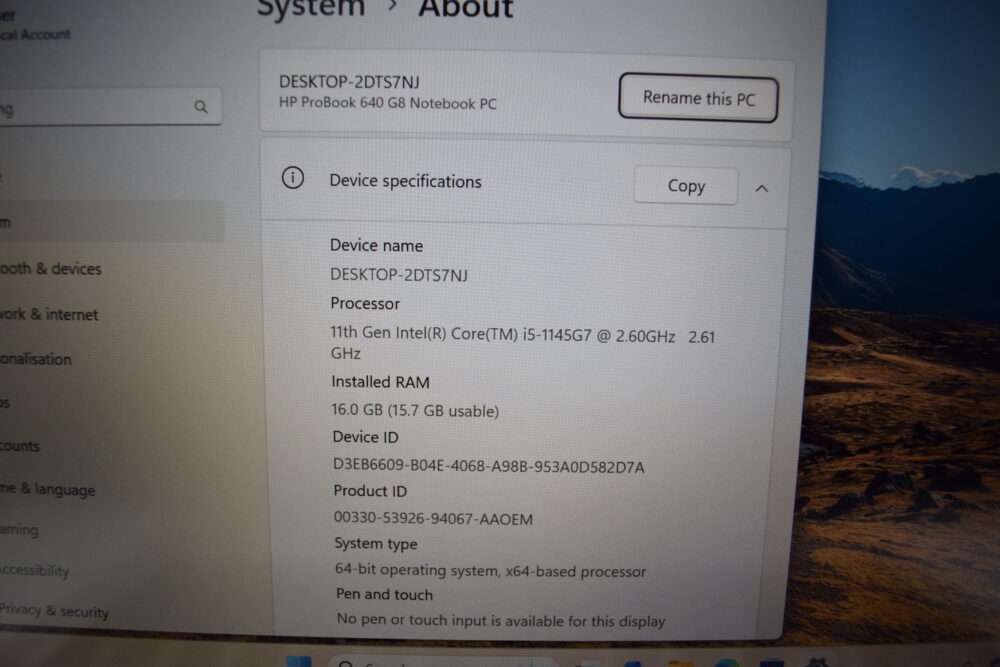Click the 16.0 GB (15.7 GB usable) value
1000x667 pixels.
coord(415,410)
